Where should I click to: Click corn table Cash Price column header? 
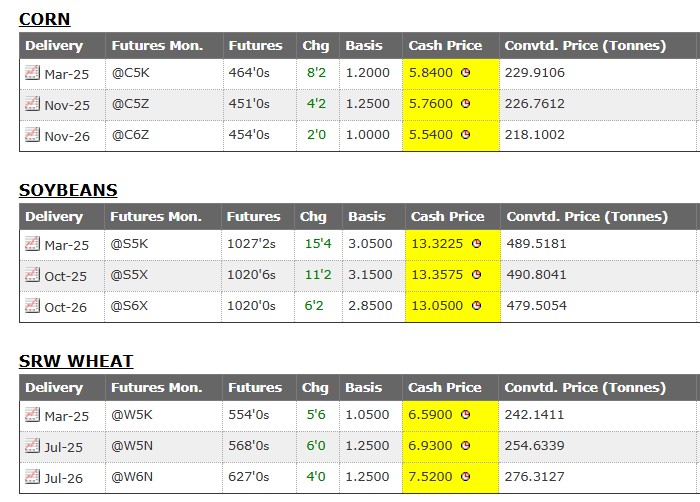(x=445, y=45)
